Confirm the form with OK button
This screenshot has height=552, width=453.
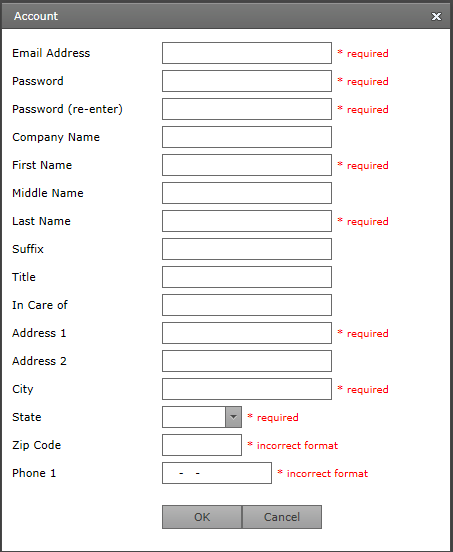202,517
